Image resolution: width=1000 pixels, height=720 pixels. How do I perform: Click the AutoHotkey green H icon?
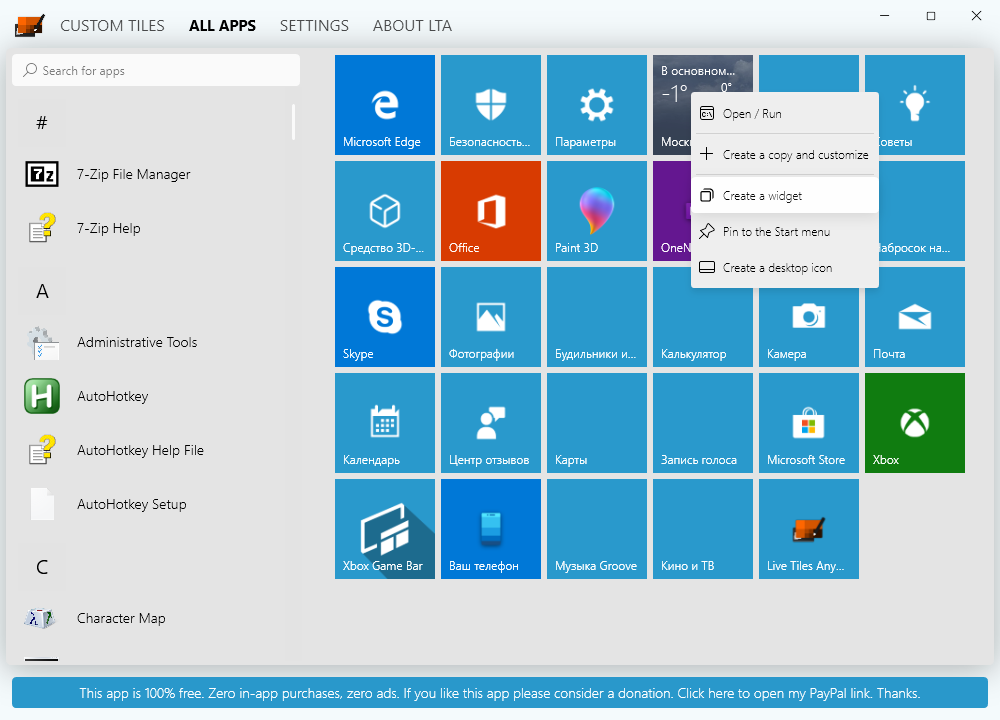(x=42, y=396)
